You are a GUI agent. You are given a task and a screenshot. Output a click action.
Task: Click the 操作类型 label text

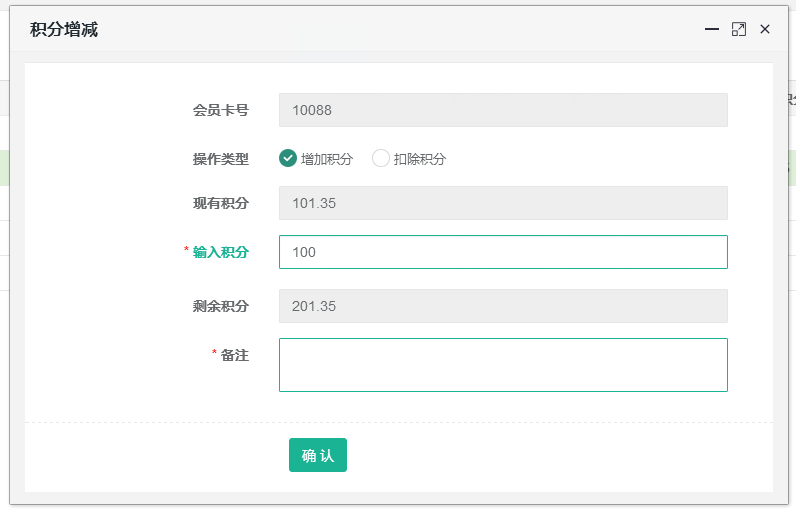220,158
